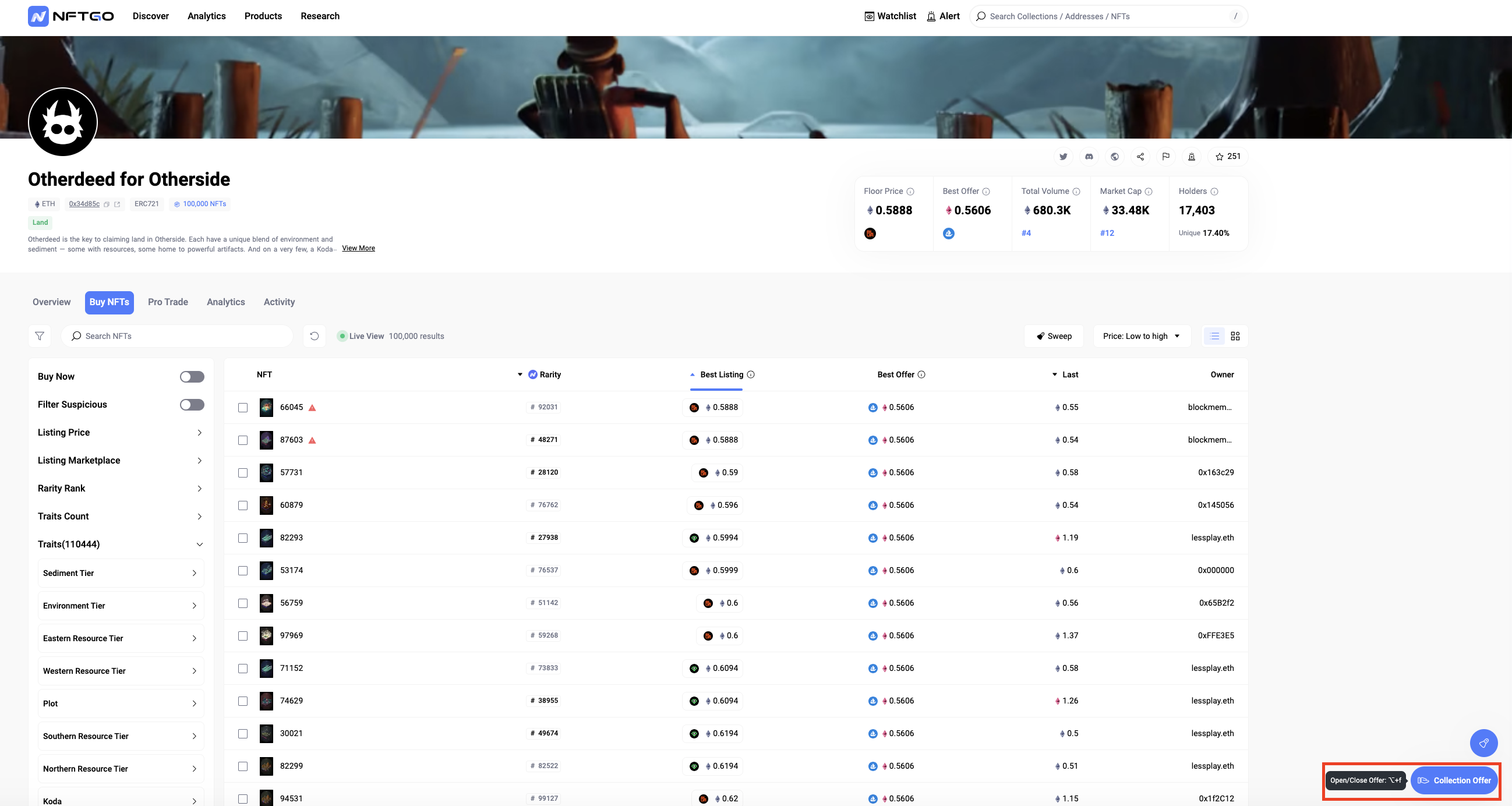Refresh the NFT list
This screenshot has width=1512, height=806.
[314, 336]
